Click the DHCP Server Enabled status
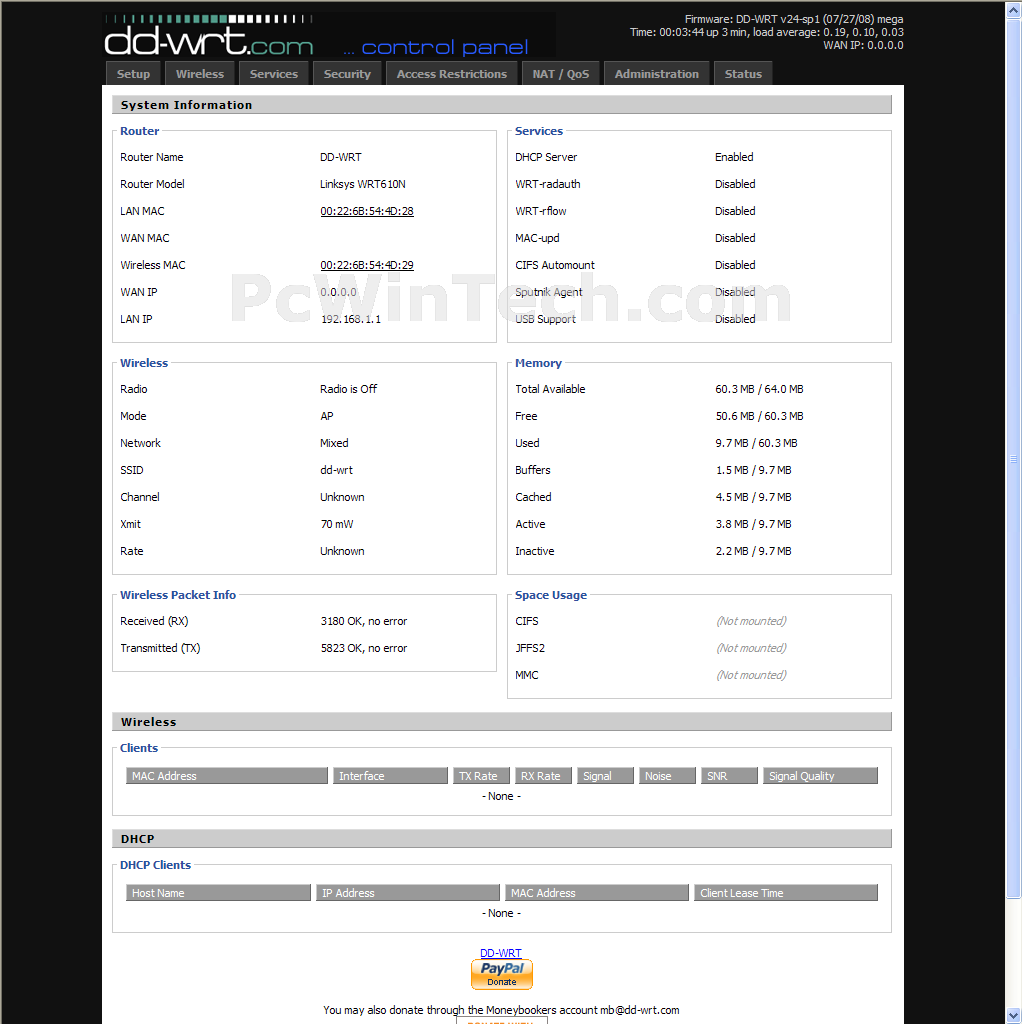The image size is (1022, 1024). point(734,157)
